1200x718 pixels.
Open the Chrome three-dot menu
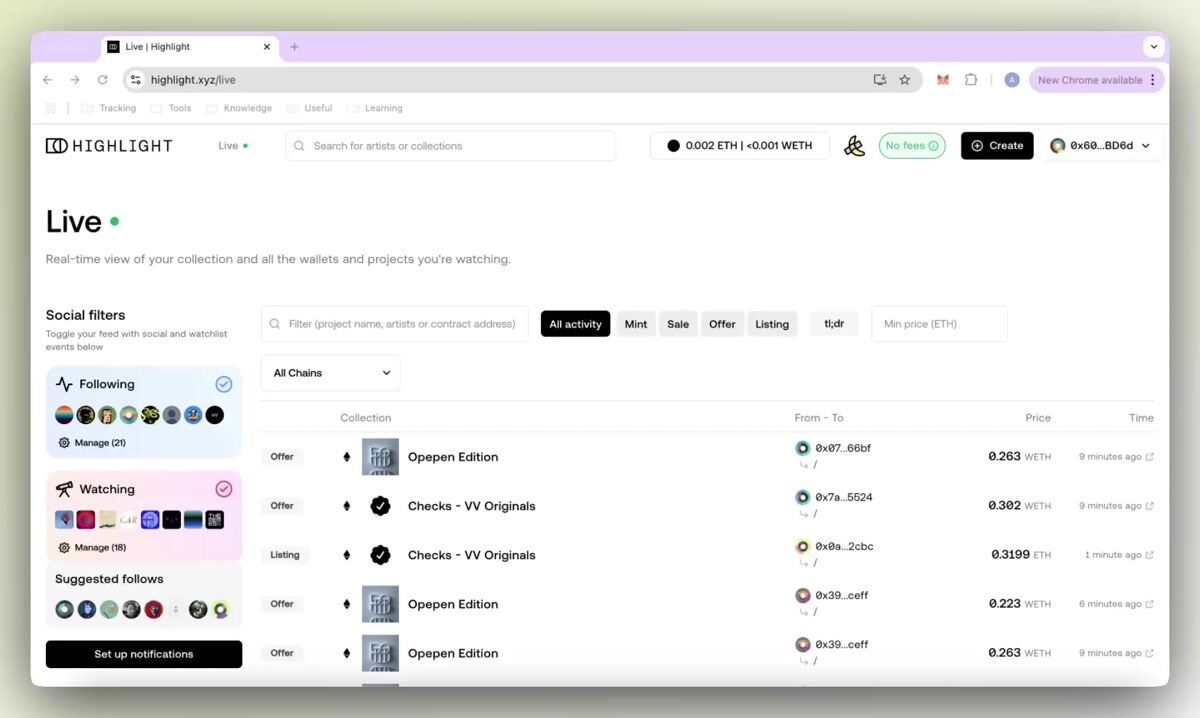pyautogui.click(x=1153, y=80)
